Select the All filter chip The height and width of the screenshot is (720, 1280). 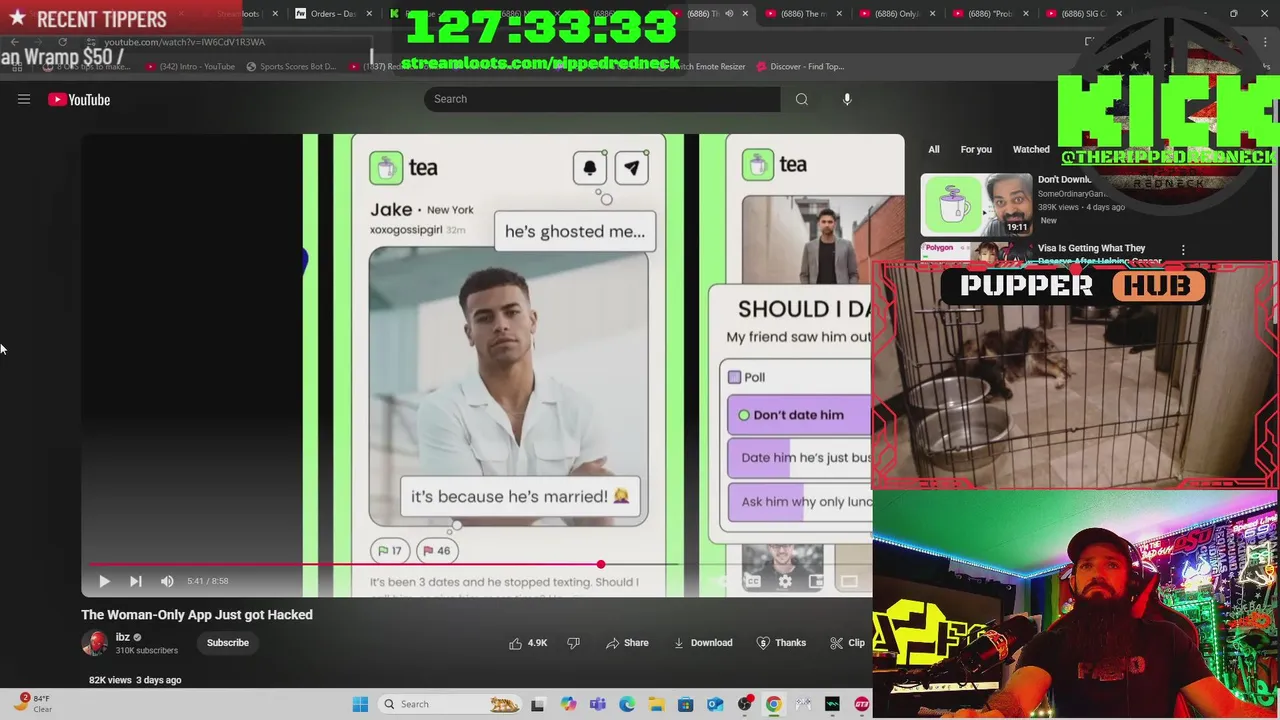[x=933, y=149]
